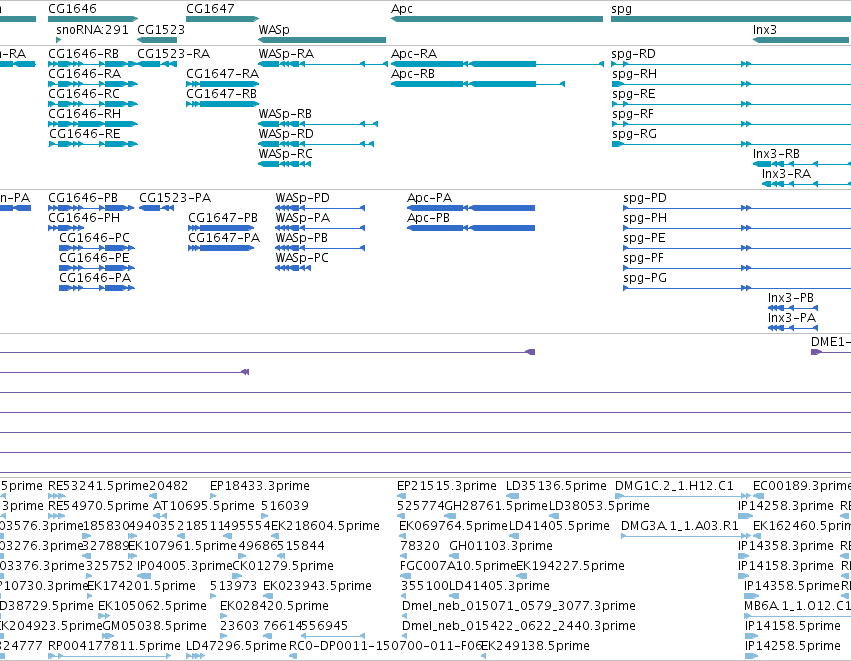Select protein CG1646-PE
The width and height of the screenshot is (851, 661).
coord(97,268)
